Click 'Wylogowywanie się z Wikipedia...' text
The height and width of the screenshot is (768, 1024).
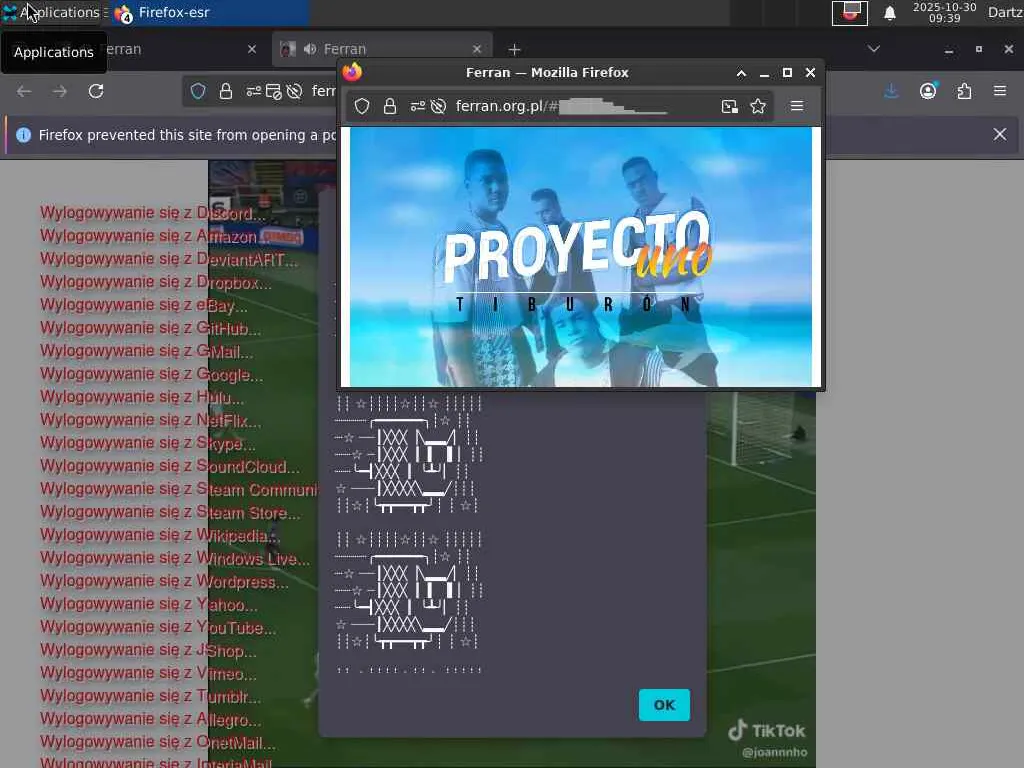[160, 535]
